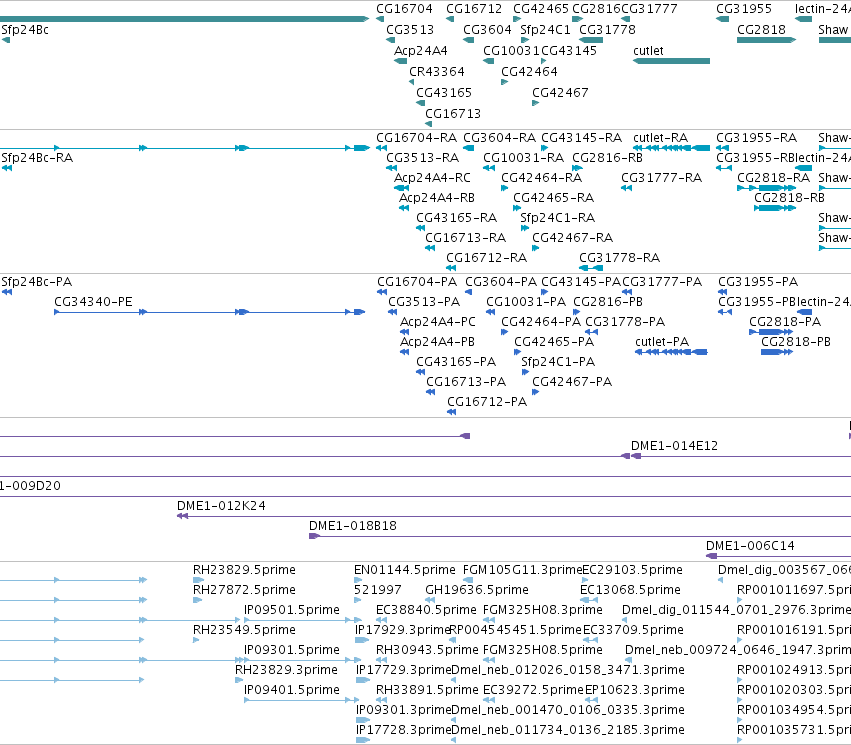Click the RH33891.5prime EST label
The height and width of the screenshot is (745, 851).
click(427, 690)
